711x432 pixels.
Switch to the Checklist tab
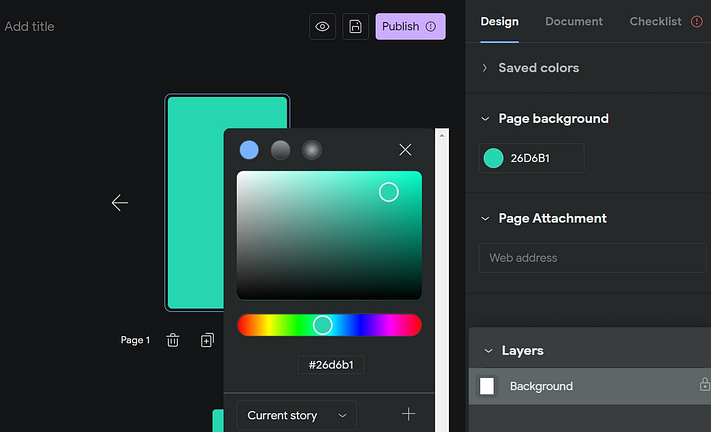(x=655, y=21)
